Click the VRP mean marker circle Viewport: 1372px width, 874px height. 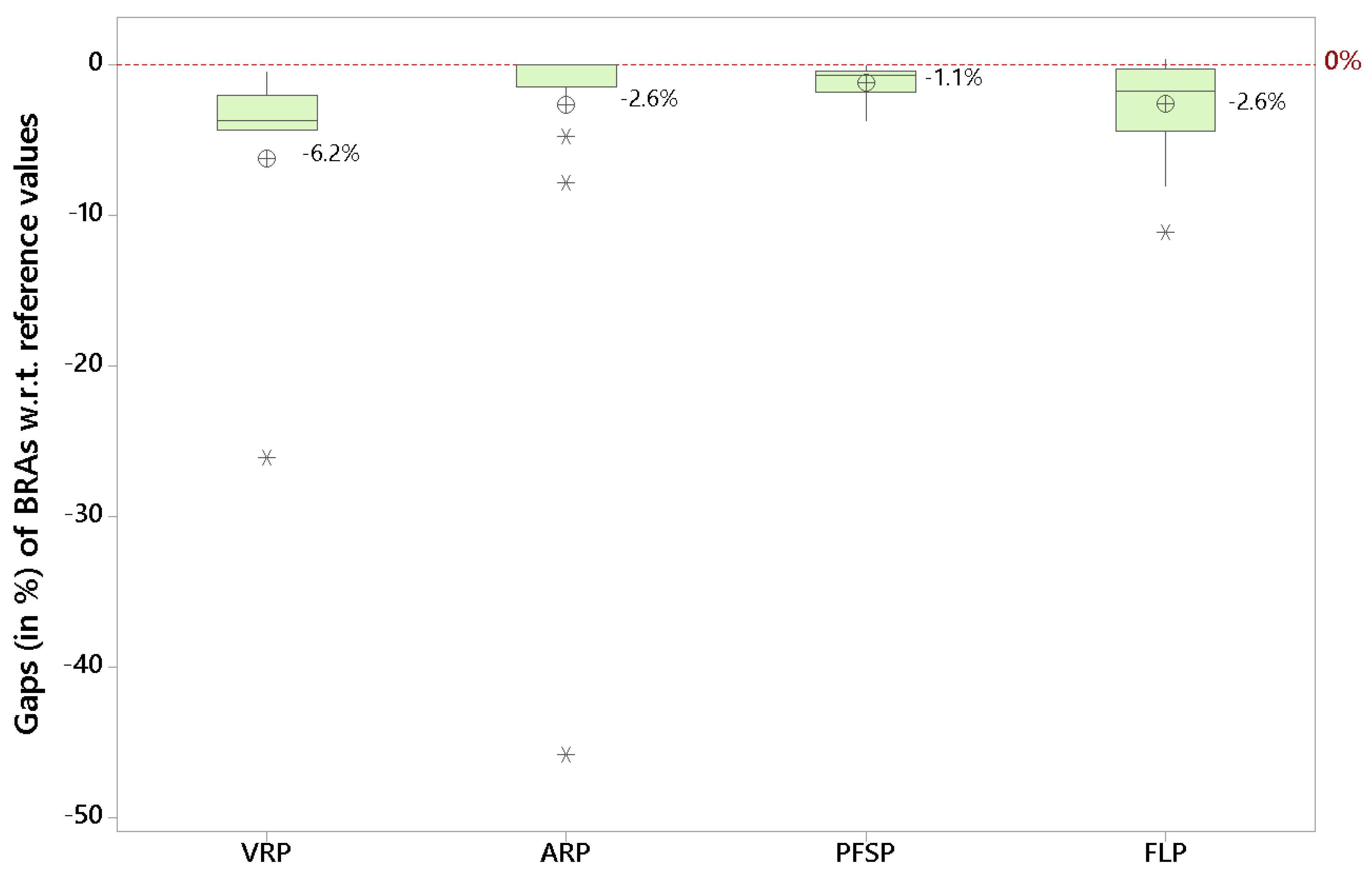point(267,158)
